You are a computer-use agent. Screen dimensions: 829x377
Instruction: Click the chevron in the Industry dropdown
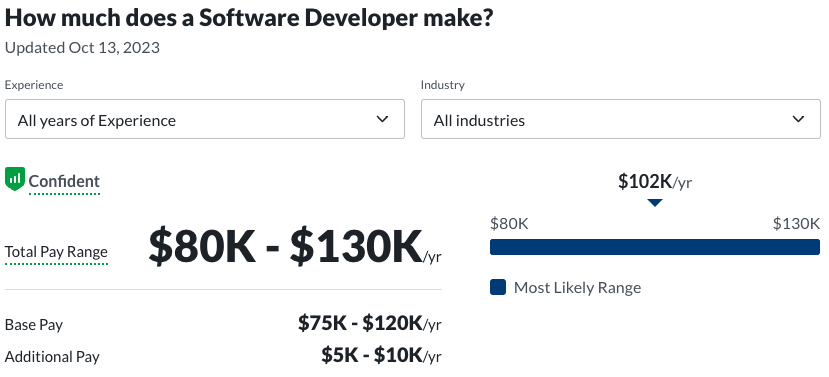(x=798, y=119)
